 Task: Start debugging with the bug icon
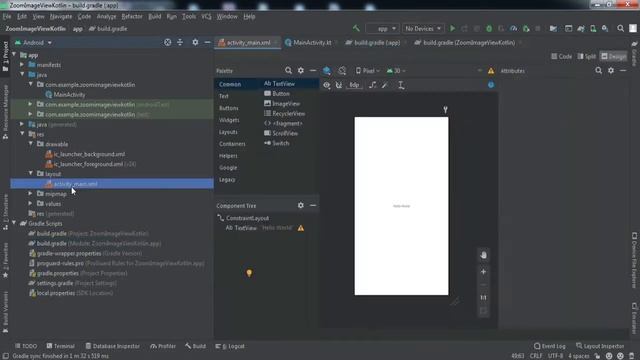click(489, 29)
